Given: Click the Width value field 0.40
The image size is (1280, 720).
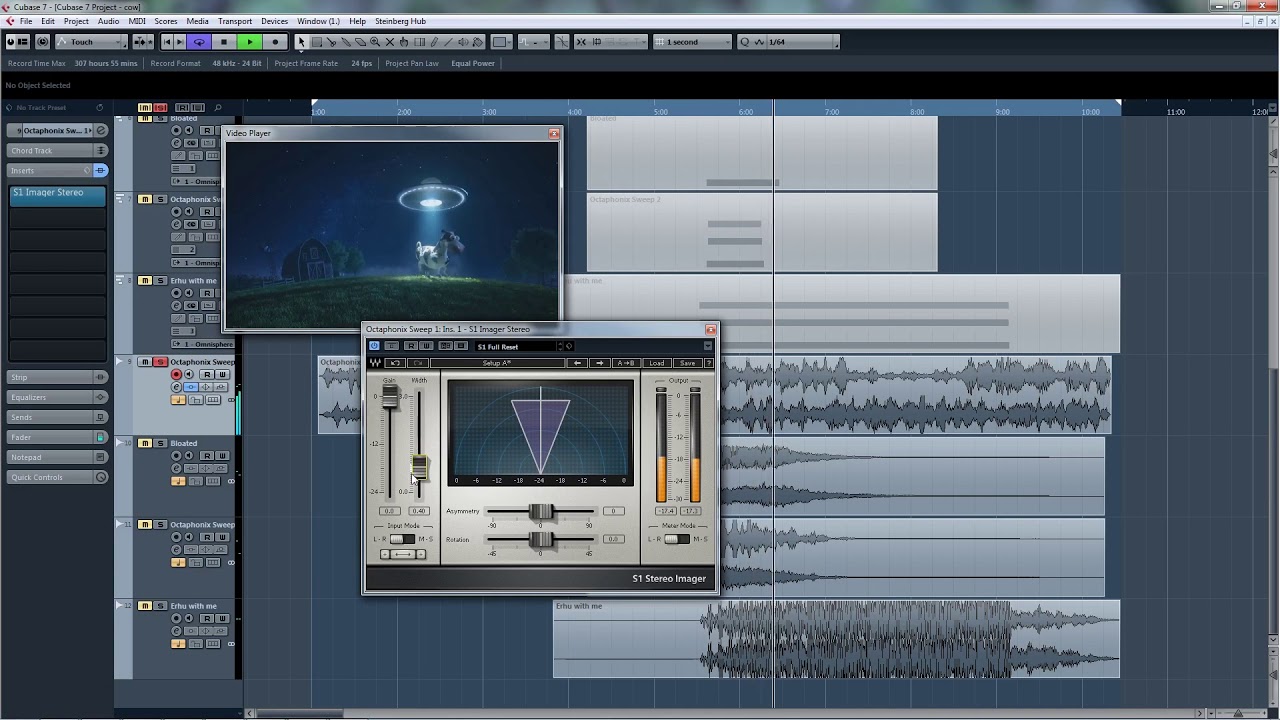Looking at the screenshot, I should pyautogui.click(x=419, y=511).
